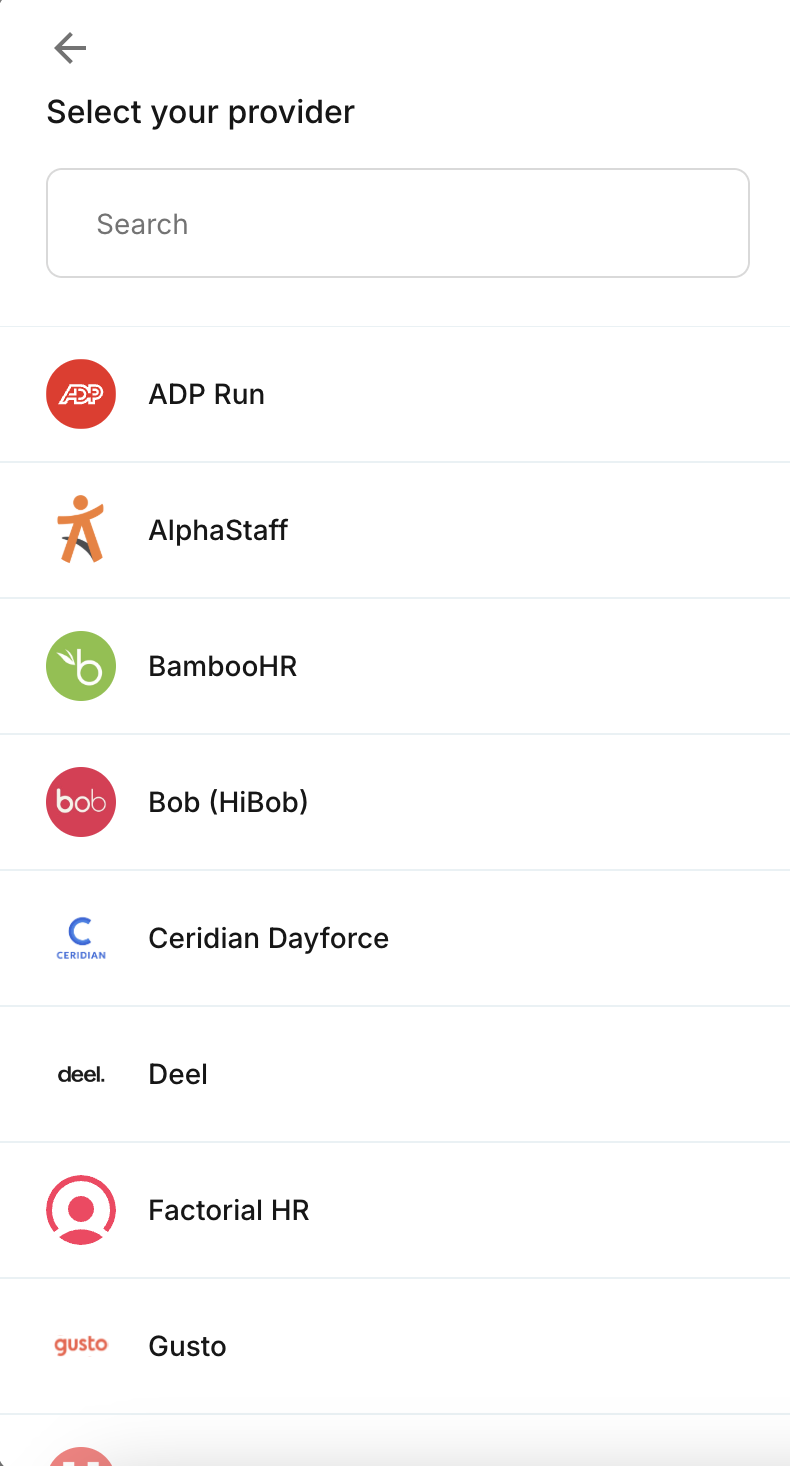Click the Select your provider heading

[200, 112]
